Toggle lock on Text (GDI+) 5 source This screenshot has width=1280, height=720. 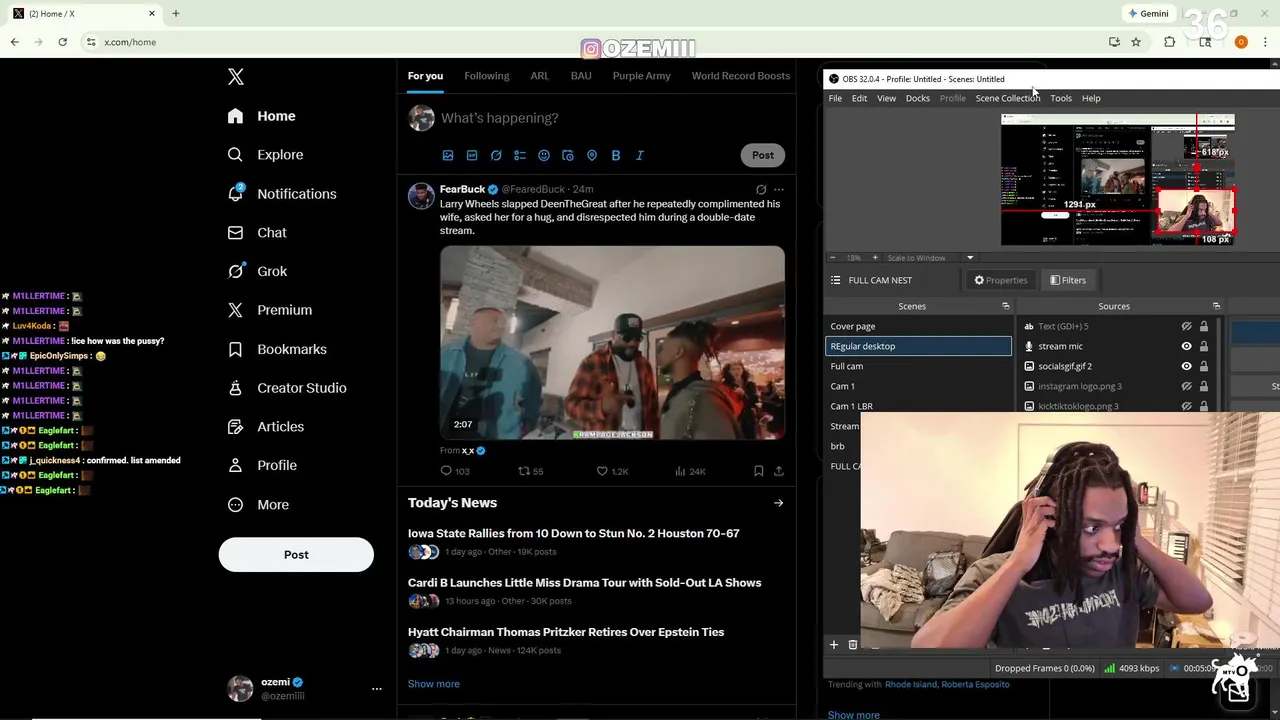pyautogui.click(x=1204, y=326)
